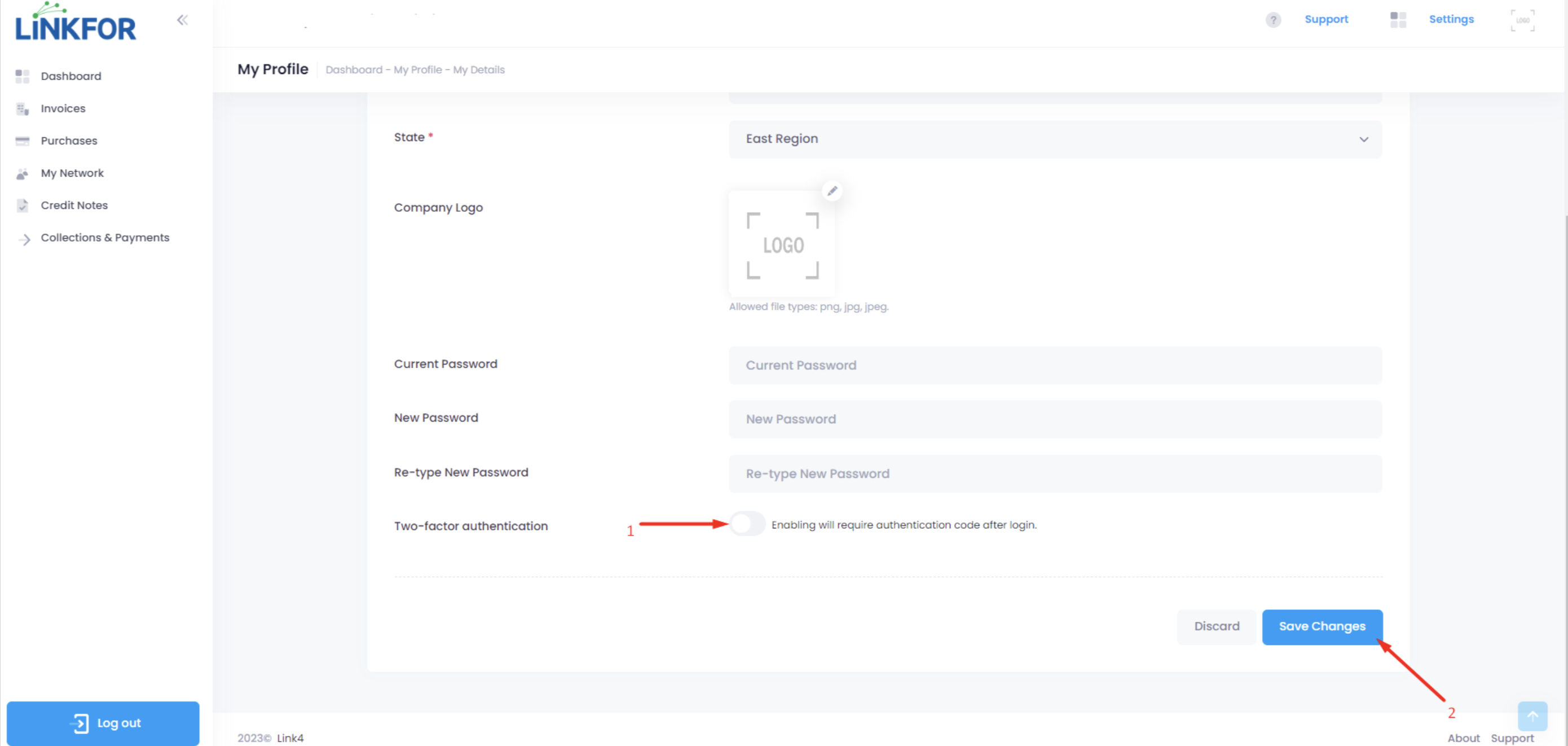
Task: Open the Support link in the header
Action: 1327,20
